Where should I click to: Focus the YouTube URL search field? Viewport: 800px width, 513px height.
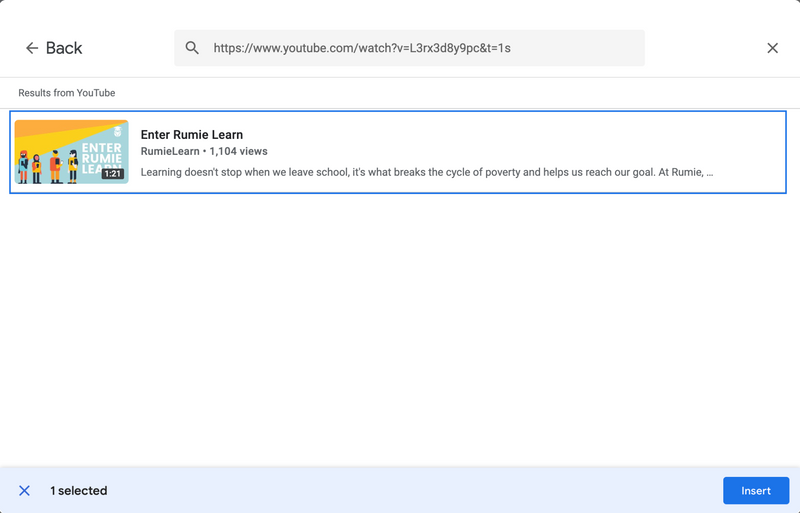[409, 48]
